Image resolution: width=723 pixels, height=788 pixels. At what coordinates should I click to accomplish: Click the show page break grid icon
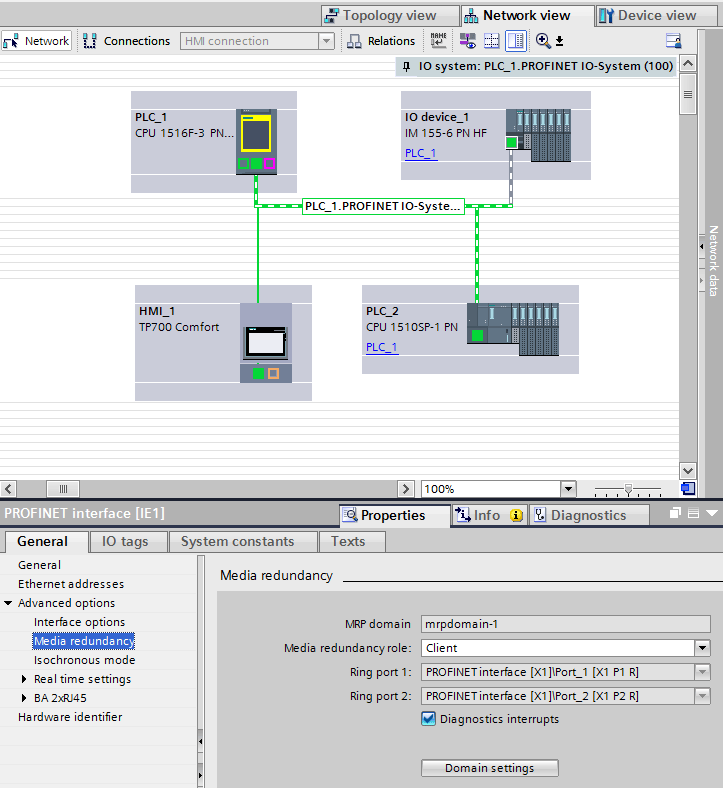(491, 41)
